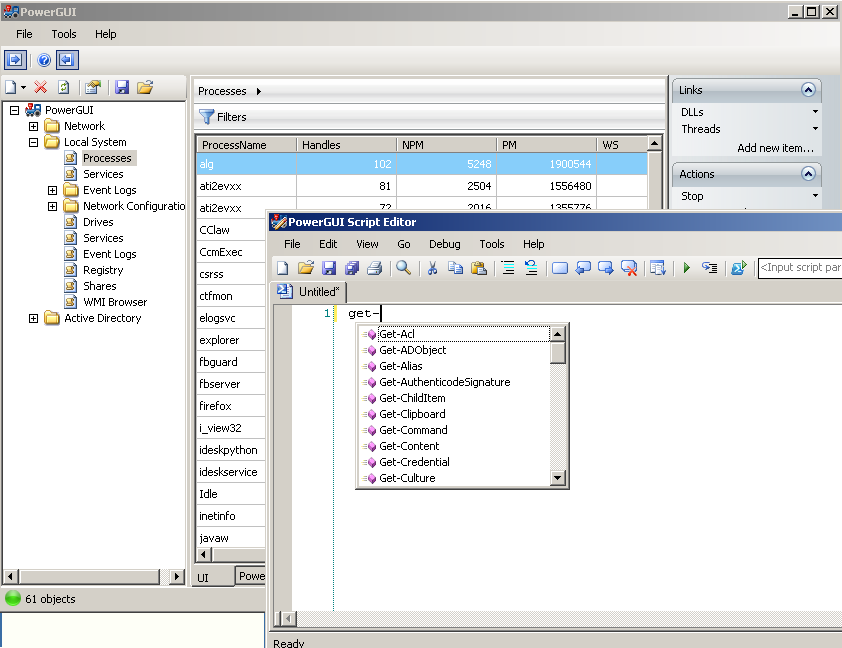Expand the Active Directory tree node
The height and width of the screenshot is (648, 842).
click(33, 318)
